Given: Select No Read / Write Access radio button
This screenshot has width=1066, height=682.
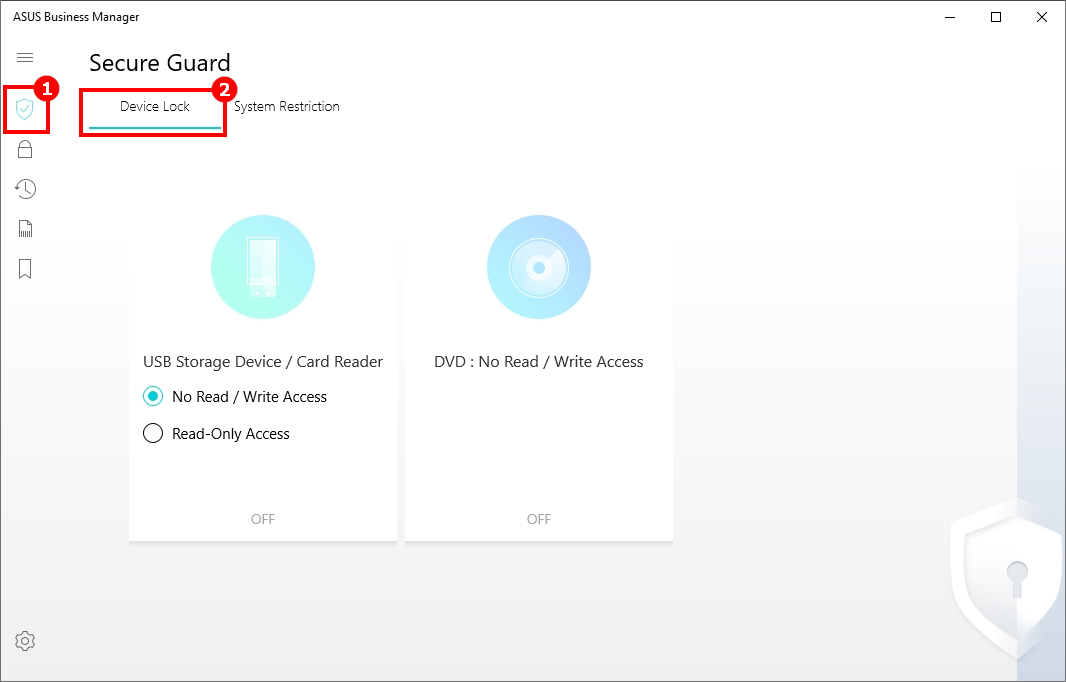Looking at the screenshot, I should pyautogui.click(x=153, y=396).
